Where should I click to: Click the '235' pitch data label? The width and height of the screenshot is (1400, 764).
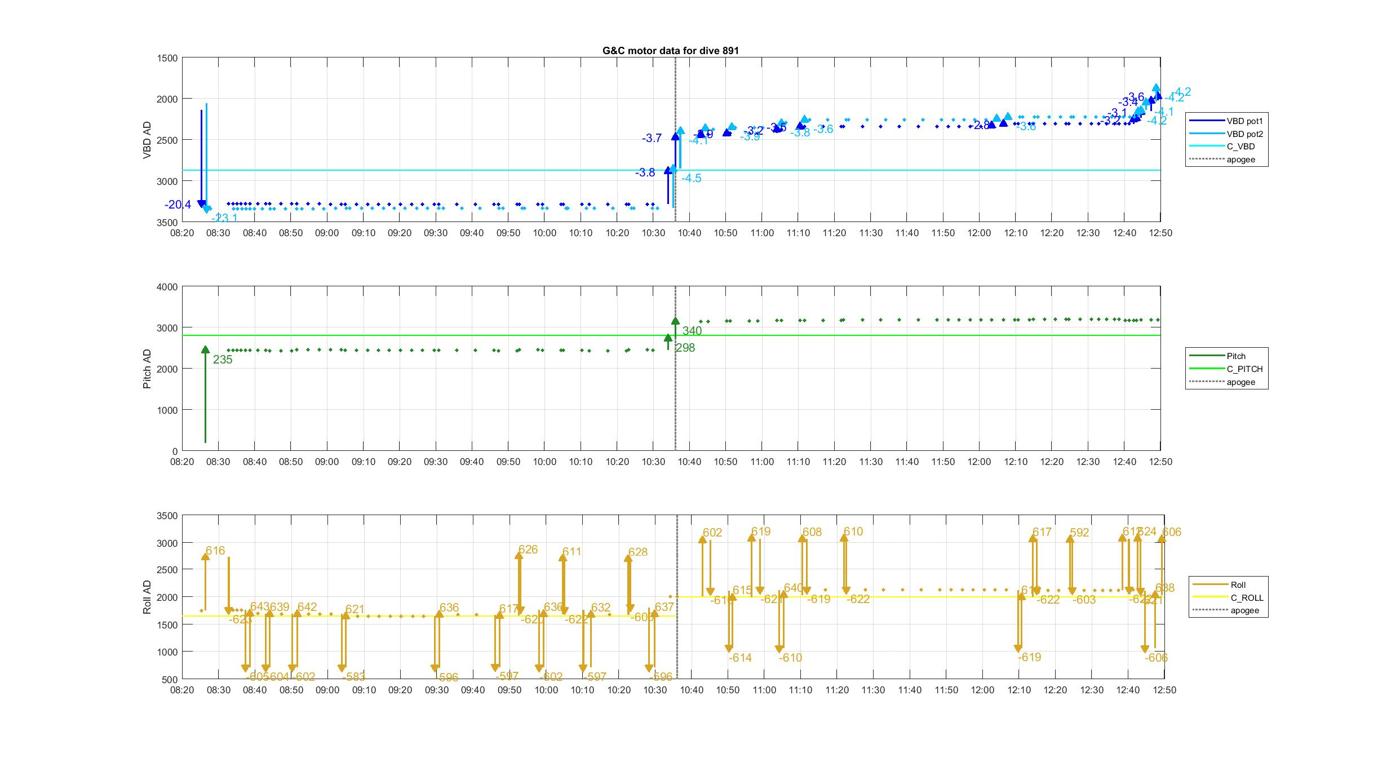point(222,360)
